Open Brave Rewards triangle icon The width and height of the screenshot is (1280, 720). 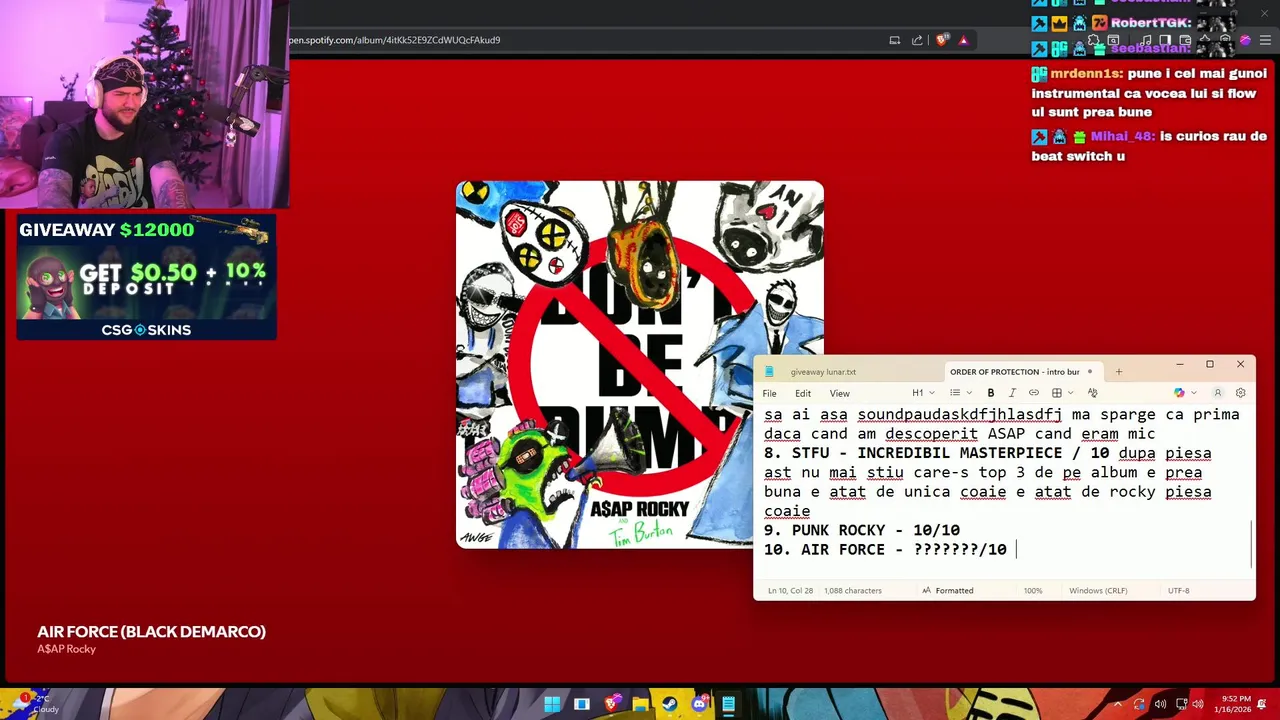[963, 40]
